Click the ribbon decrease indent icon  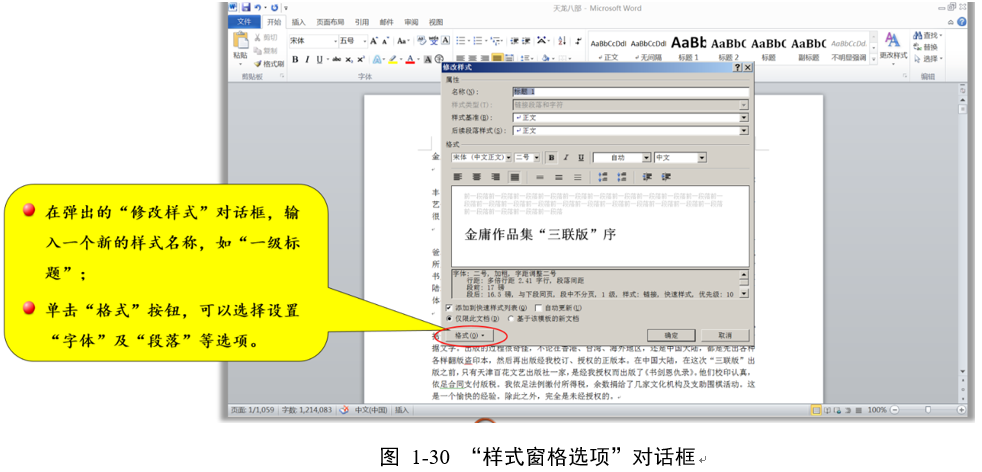(x=514, y=41)
